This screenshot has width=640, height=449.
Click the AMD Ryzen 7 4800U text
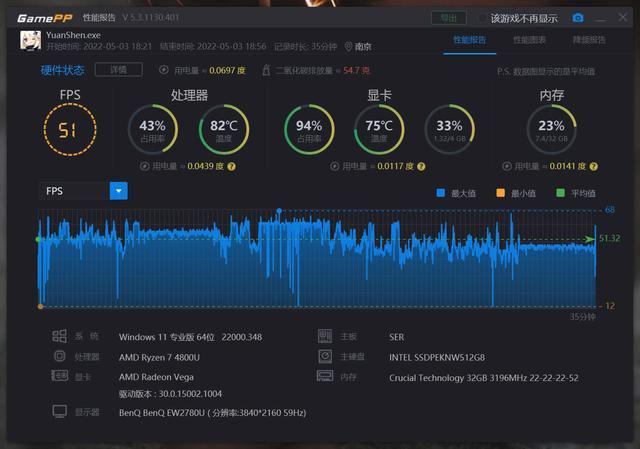point(159,358)
